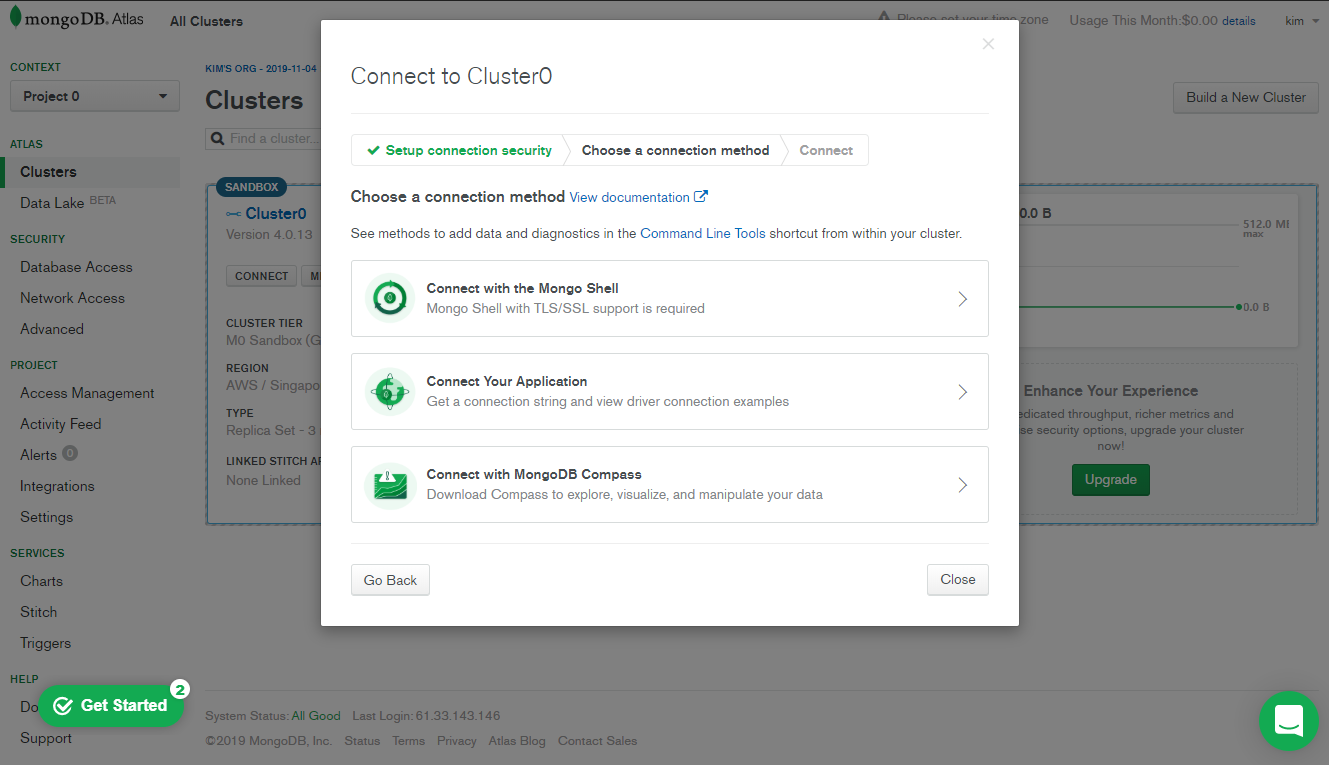Click the Alerts count badge
The width and height of the screenshot is (1329, 765).
pos(70,454)
